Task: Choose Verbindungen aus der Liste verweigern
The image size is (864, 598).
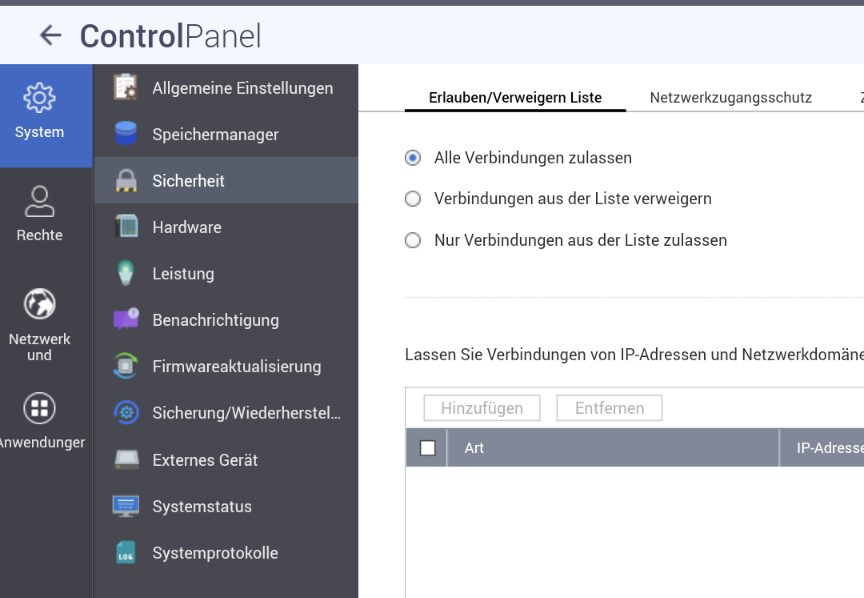Action: (412, 198)
